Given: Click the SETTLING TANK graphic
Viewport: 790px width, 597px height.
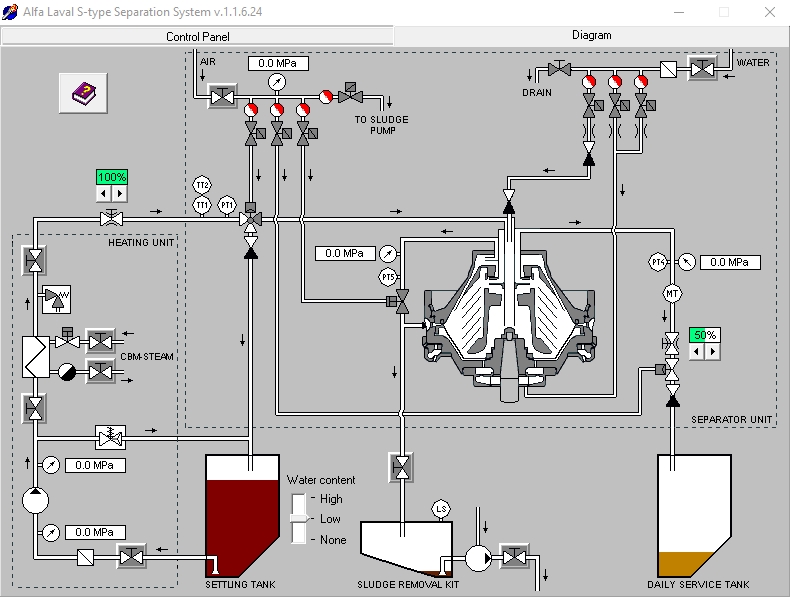Looking at the screenshot, I should click(242, 516).
